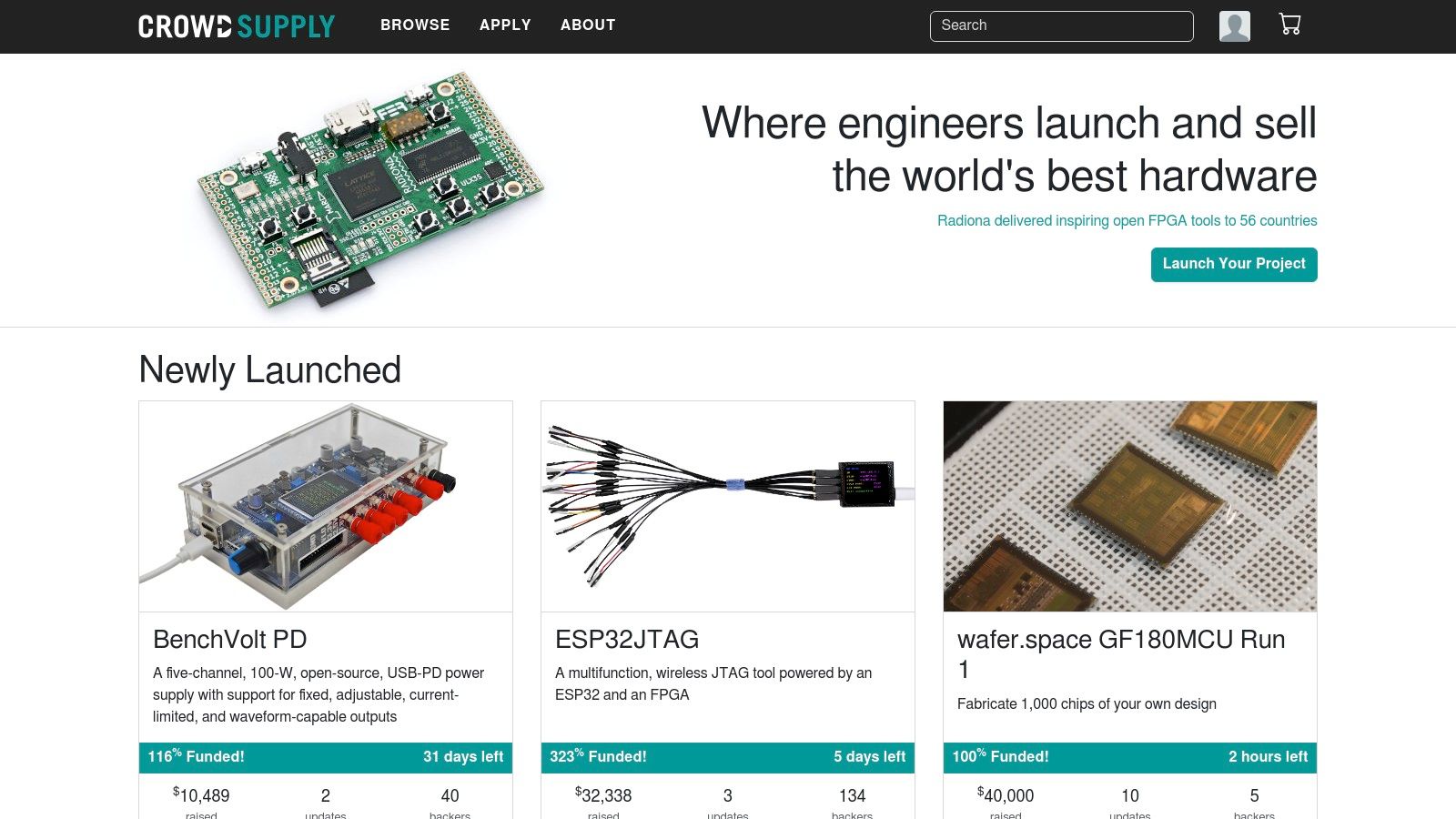Open the ESP32JTAG cable product image

pyautogui.click(x=728, y=506)
